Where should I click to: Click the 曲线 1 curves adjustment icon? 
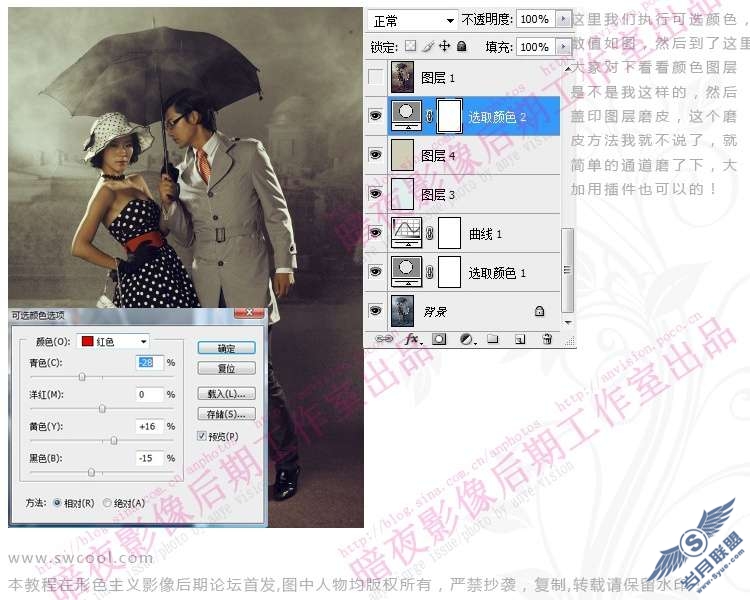407,232
